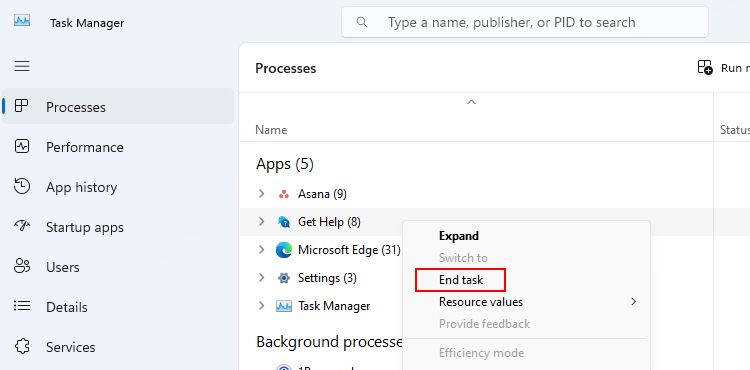Sort processes by Status column header
Screen dimensions: 750x370
click(734, 130)
